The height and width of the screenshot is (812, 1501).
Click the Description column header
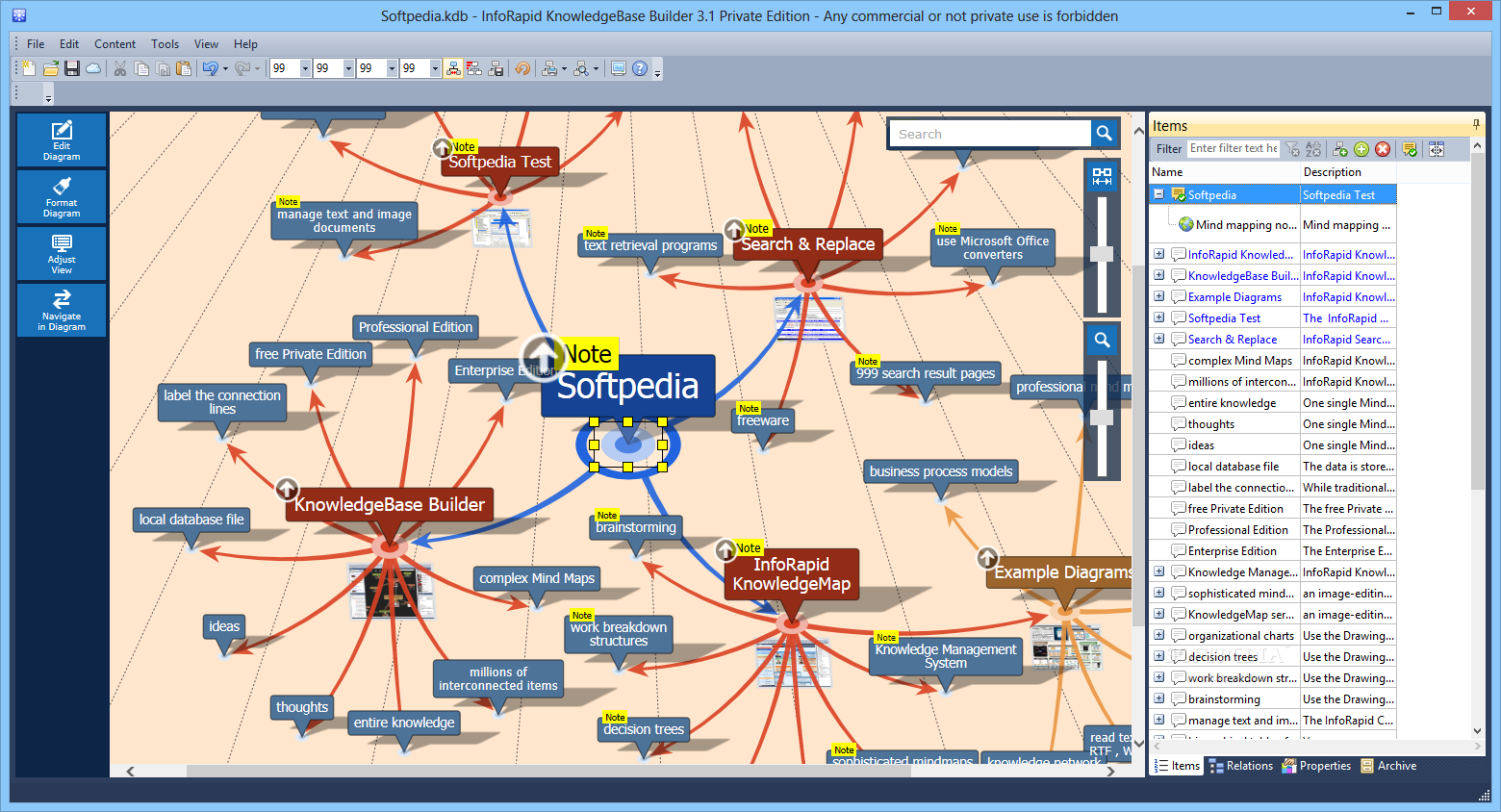click(x=1348, y=172)
